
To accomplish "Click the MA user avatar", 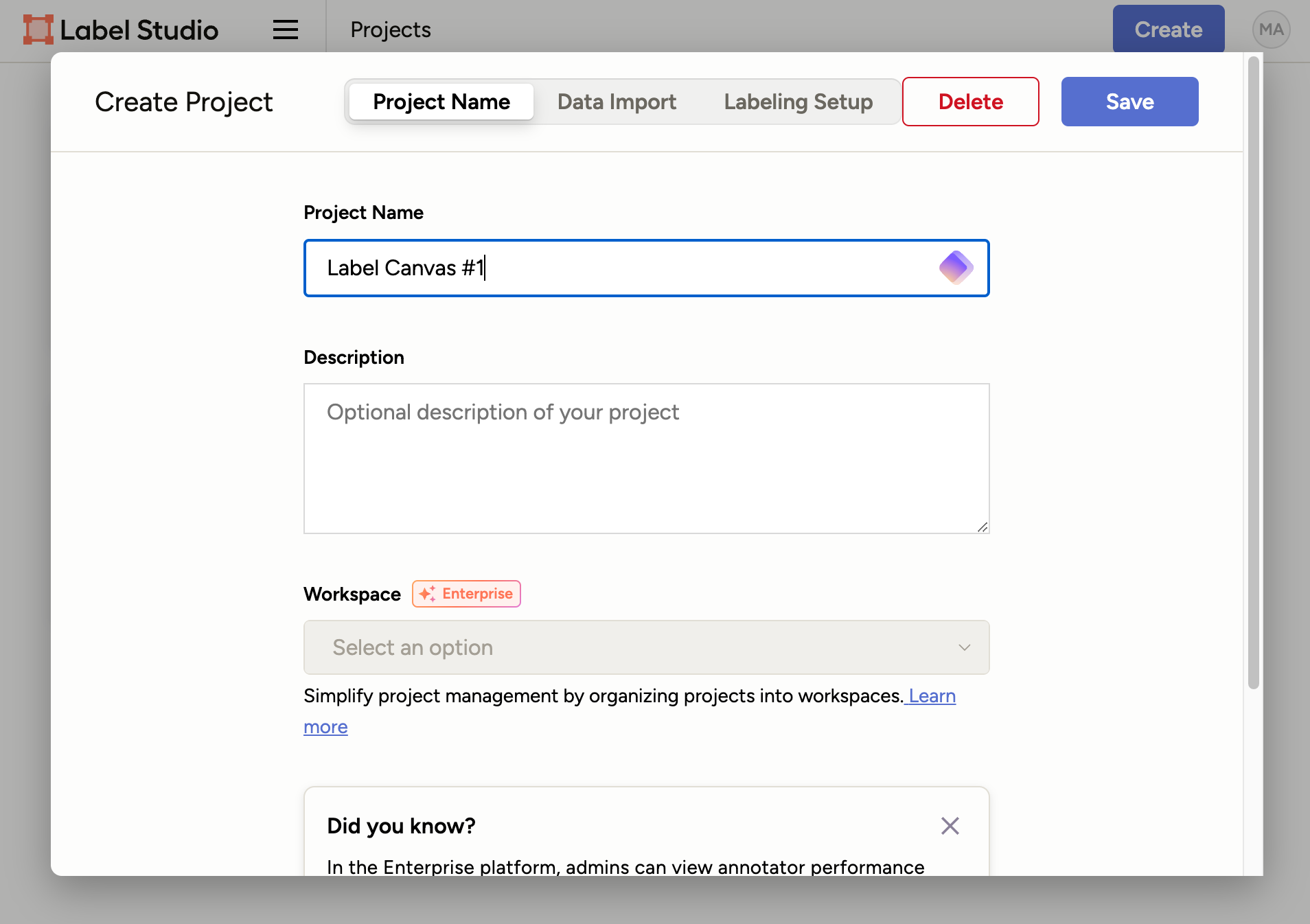I will pyautogui.click(x=1271, y=30).
